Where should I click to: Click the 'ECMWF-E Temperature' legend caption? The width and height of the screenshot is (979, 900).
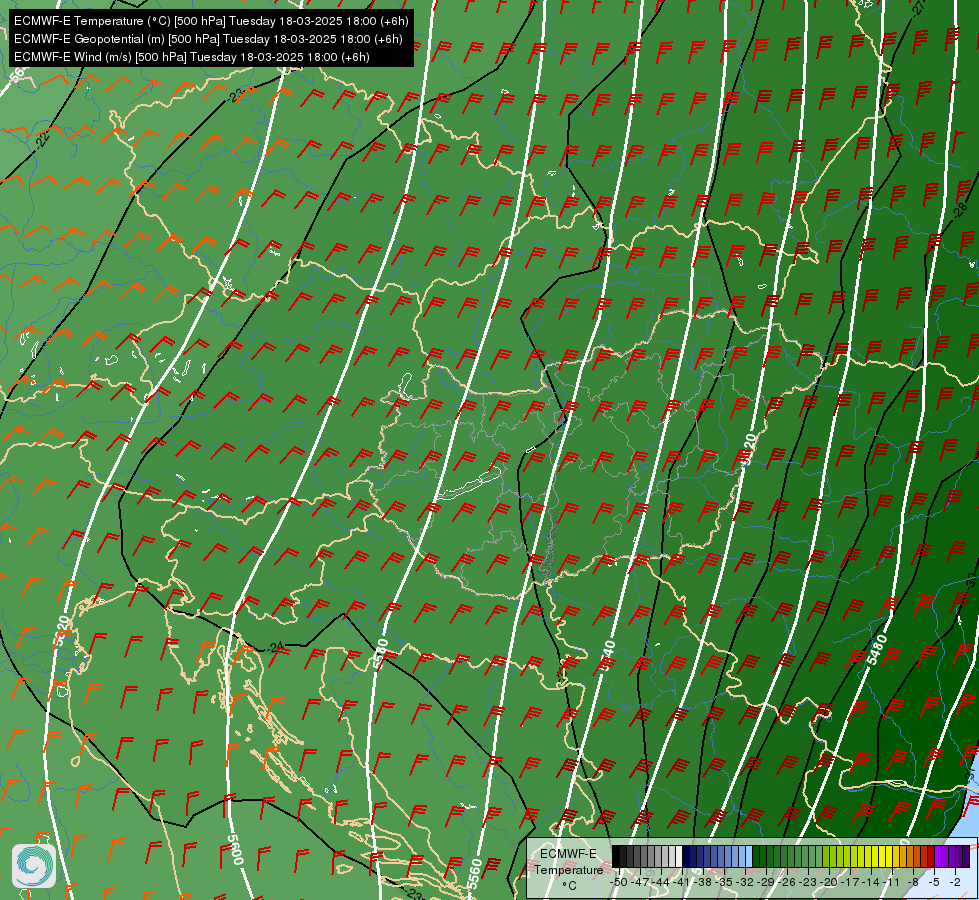(x=569, y=862)
